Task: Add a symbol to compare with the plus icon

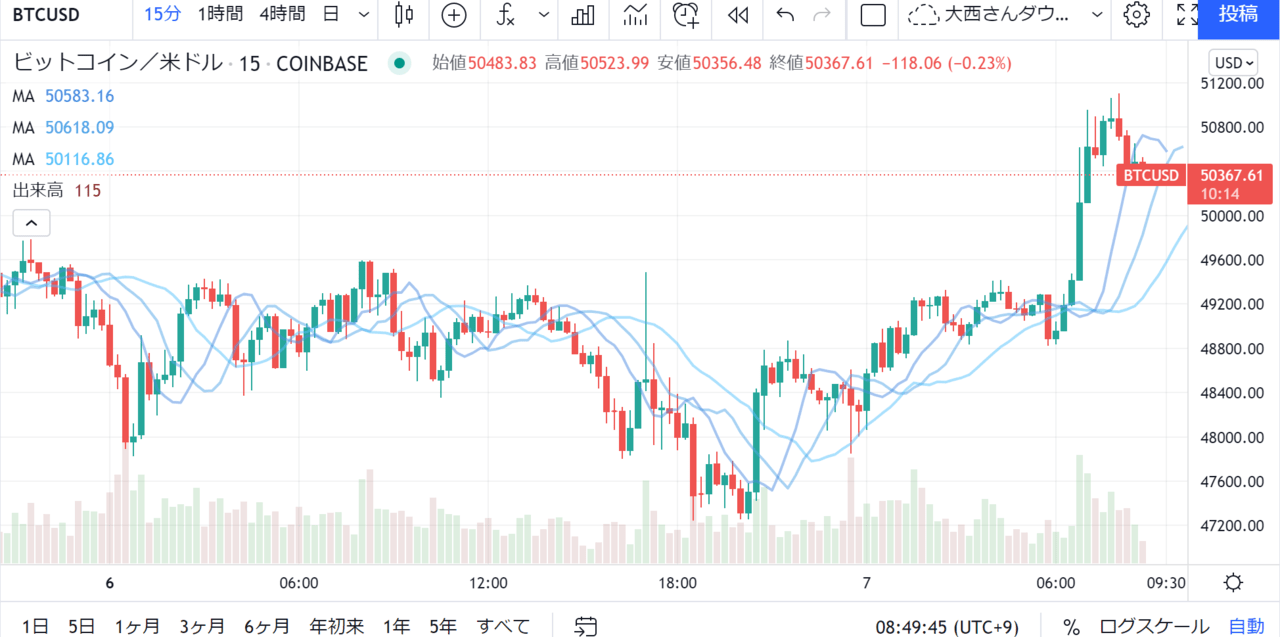Action: pyautogui.click(x=454, y=15)
